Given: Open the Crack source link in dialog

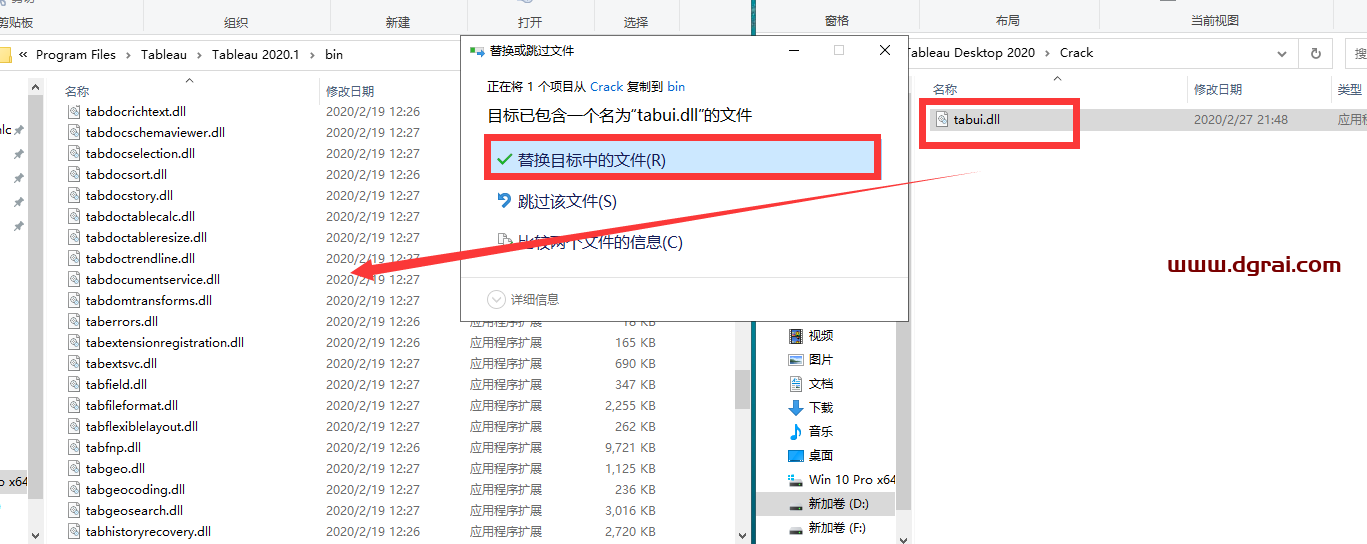Looking at the screenshot, I should click(607, 87).
